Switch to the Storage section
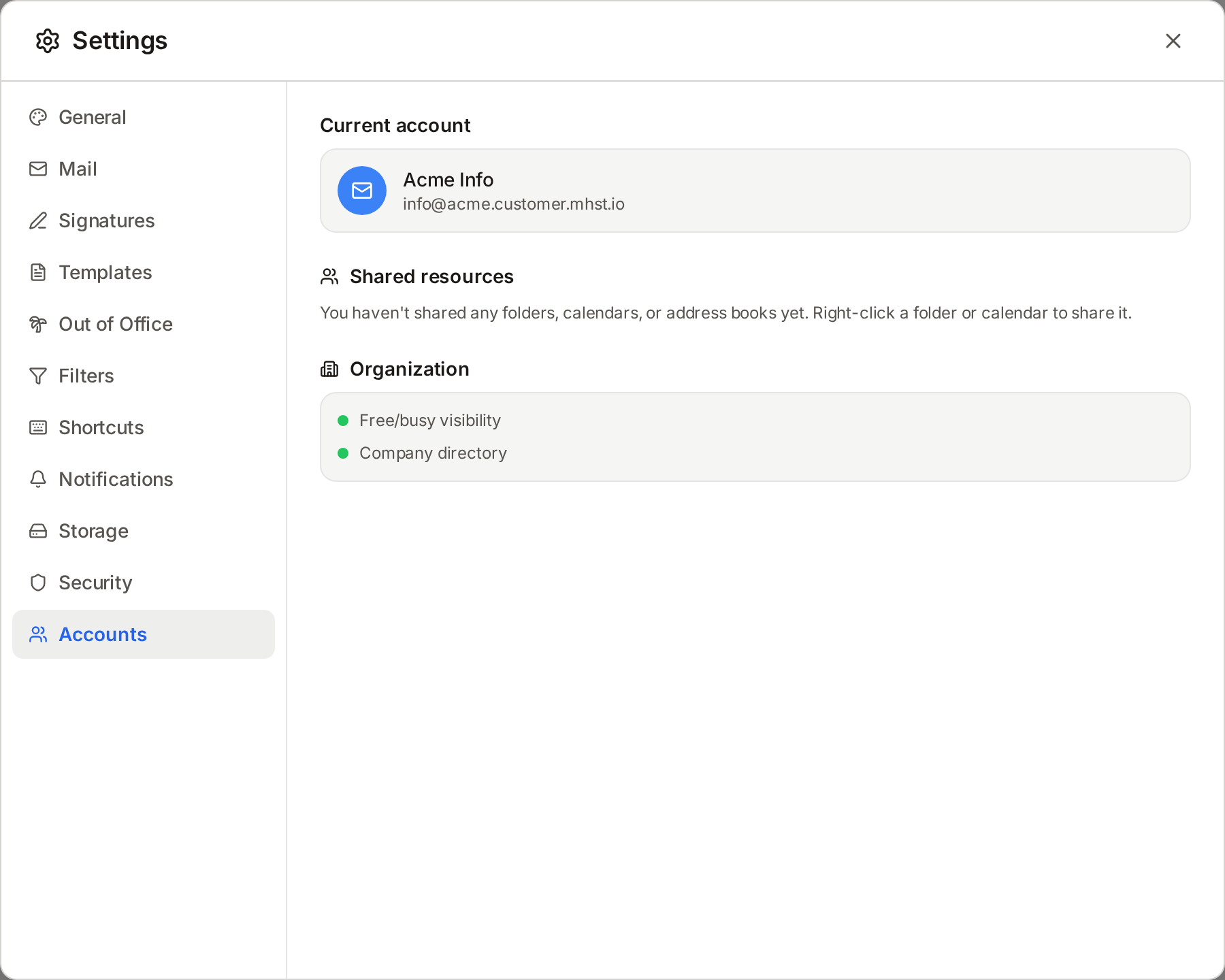 (93, 531)
